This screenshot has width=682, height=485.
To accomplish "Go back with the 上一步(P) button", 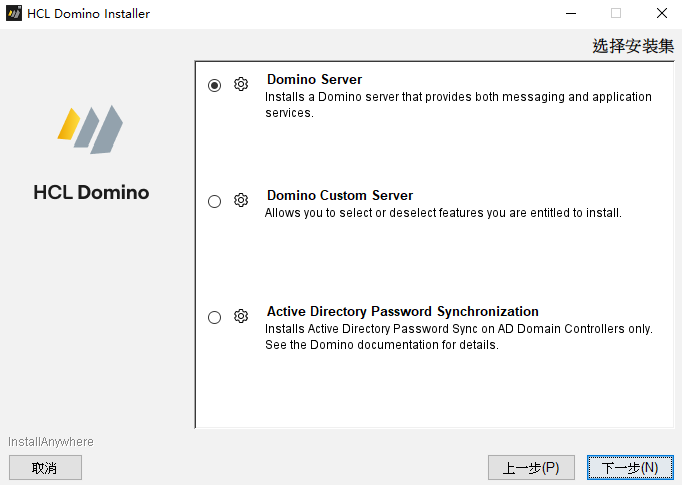I will [531, 468].
